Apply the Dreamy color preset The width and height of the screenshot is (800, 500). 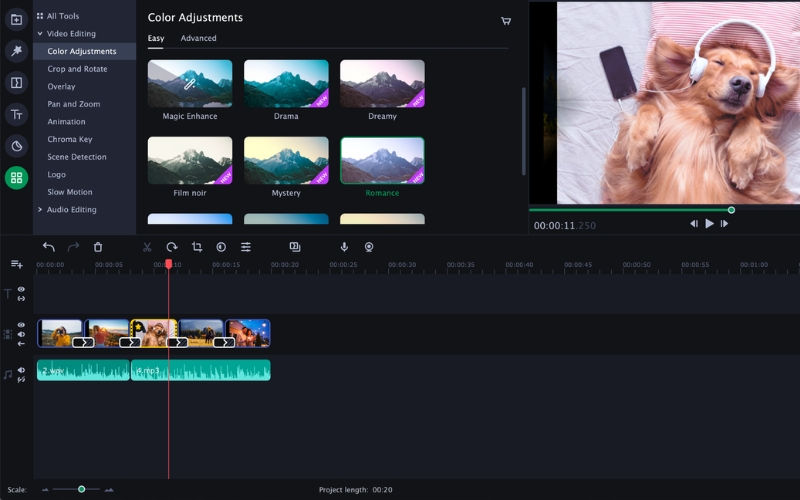pyautogui.click(x=382, y=84)
